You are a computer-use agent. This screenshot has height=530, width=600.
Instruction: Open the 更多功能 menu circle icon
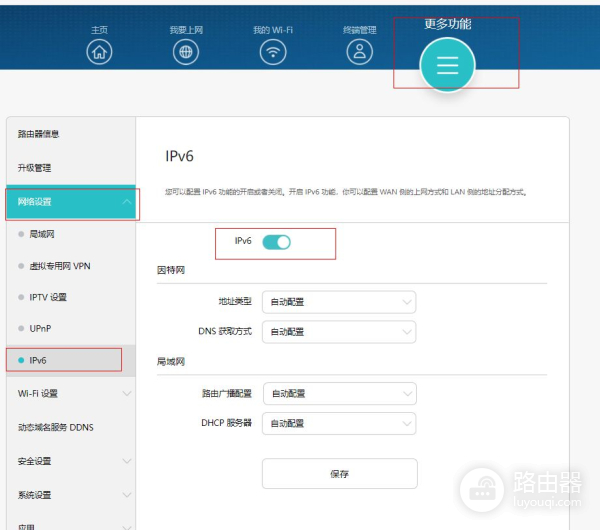[447, 65]
